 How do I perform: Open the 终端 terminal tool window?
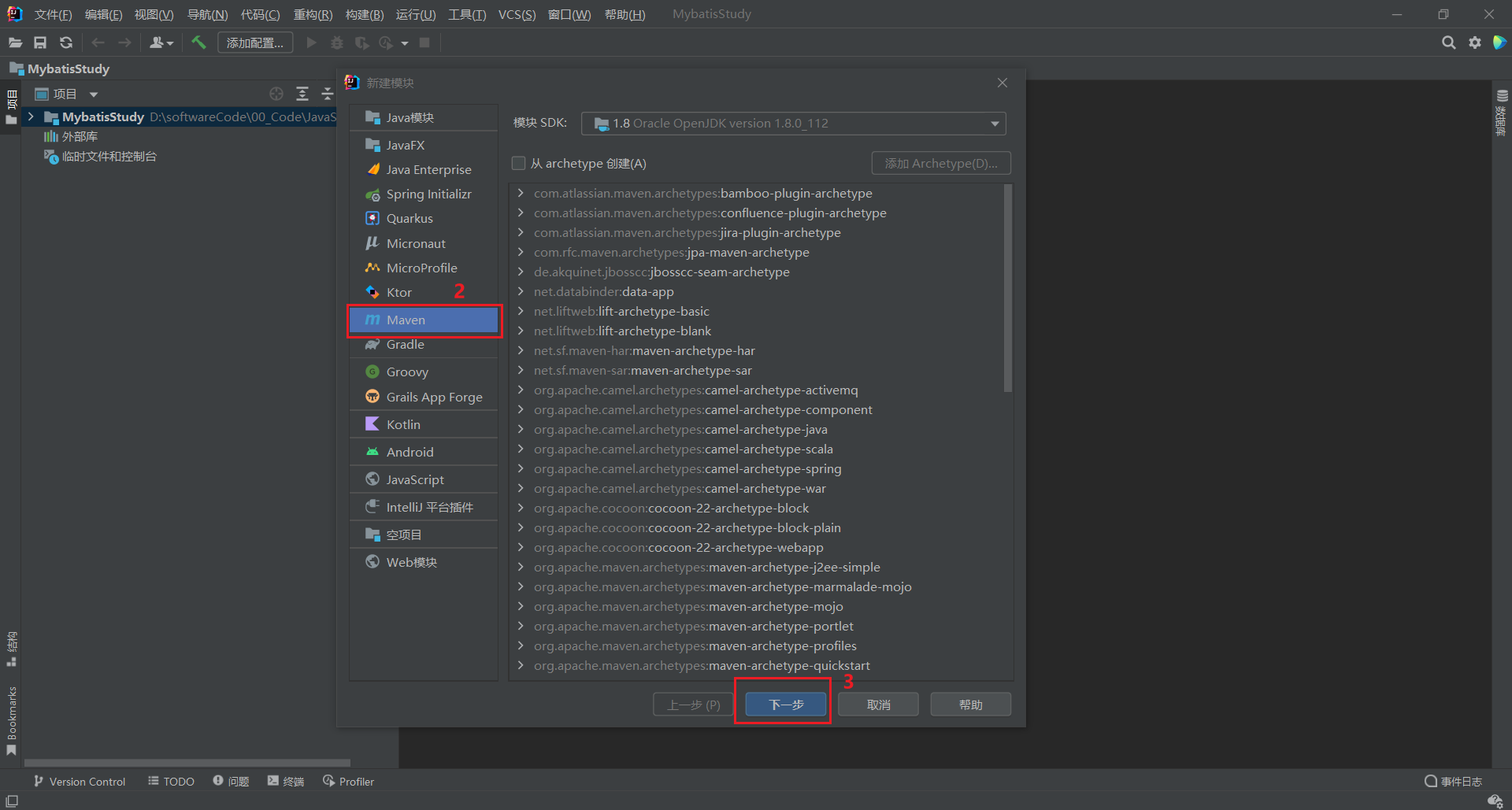coord(286,781)
